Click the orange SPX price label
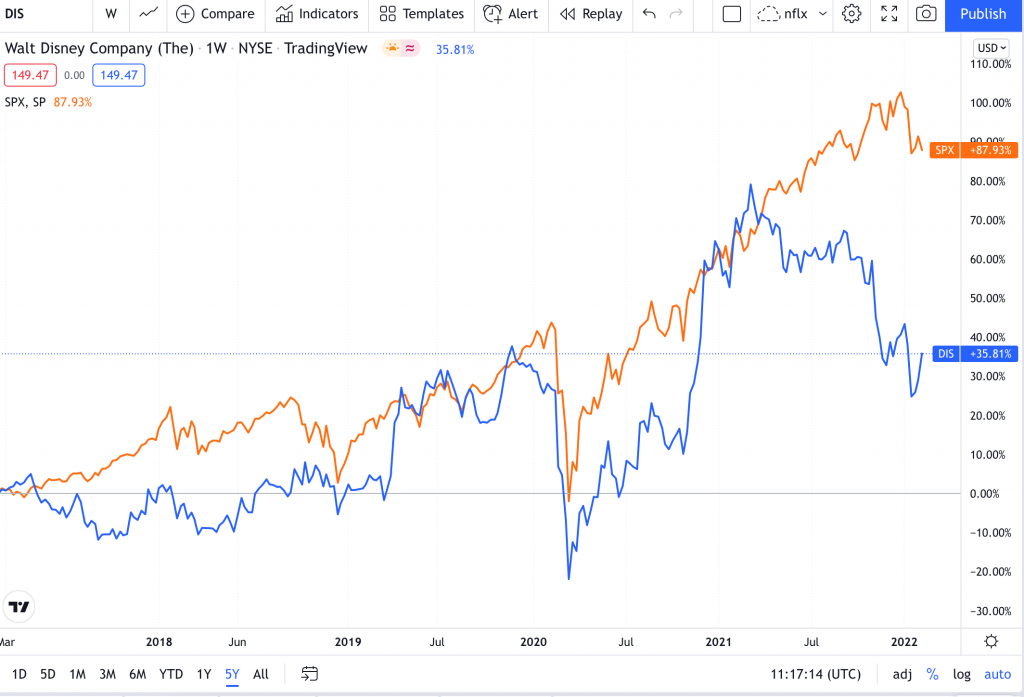The image size is (1024, 697). click(x=973, y=150)
